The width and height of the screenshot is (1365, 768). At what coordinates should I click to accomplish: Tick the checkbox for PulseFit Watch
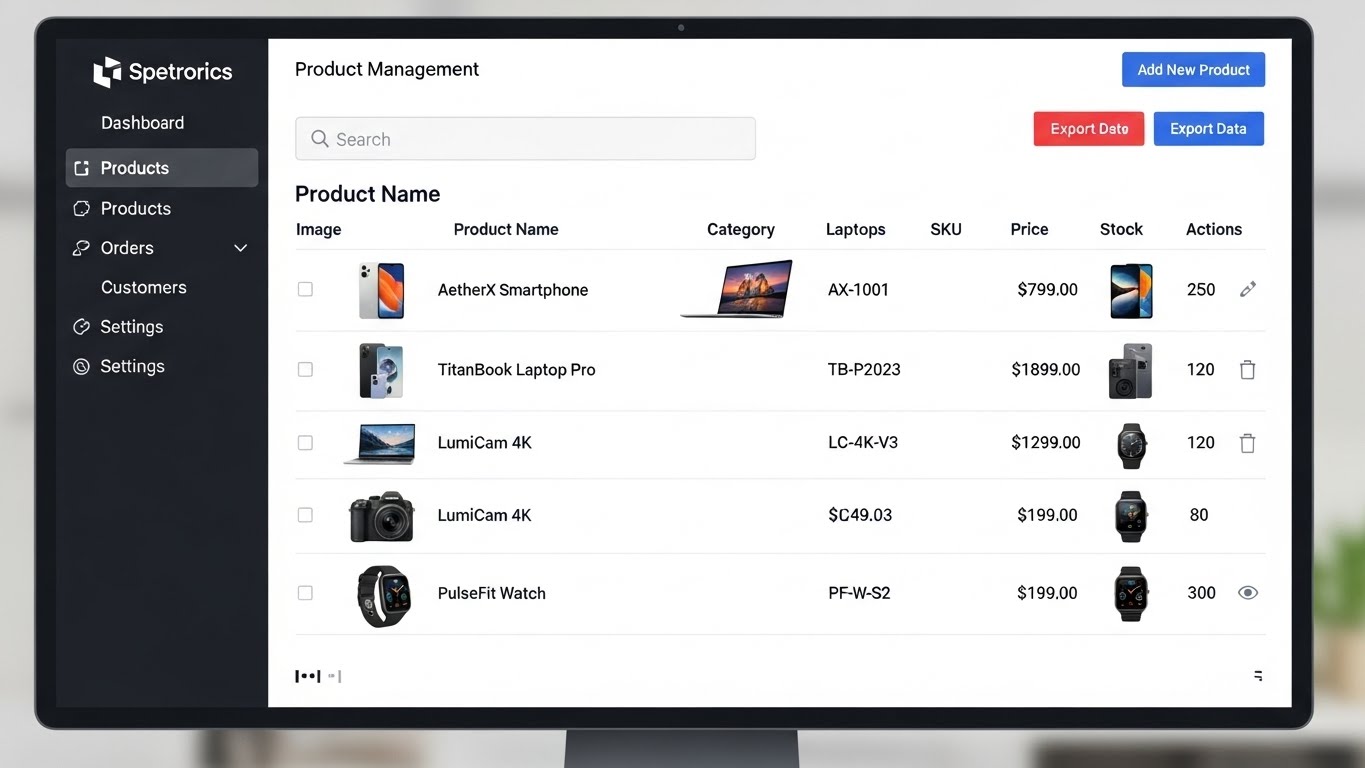(305, 593)
